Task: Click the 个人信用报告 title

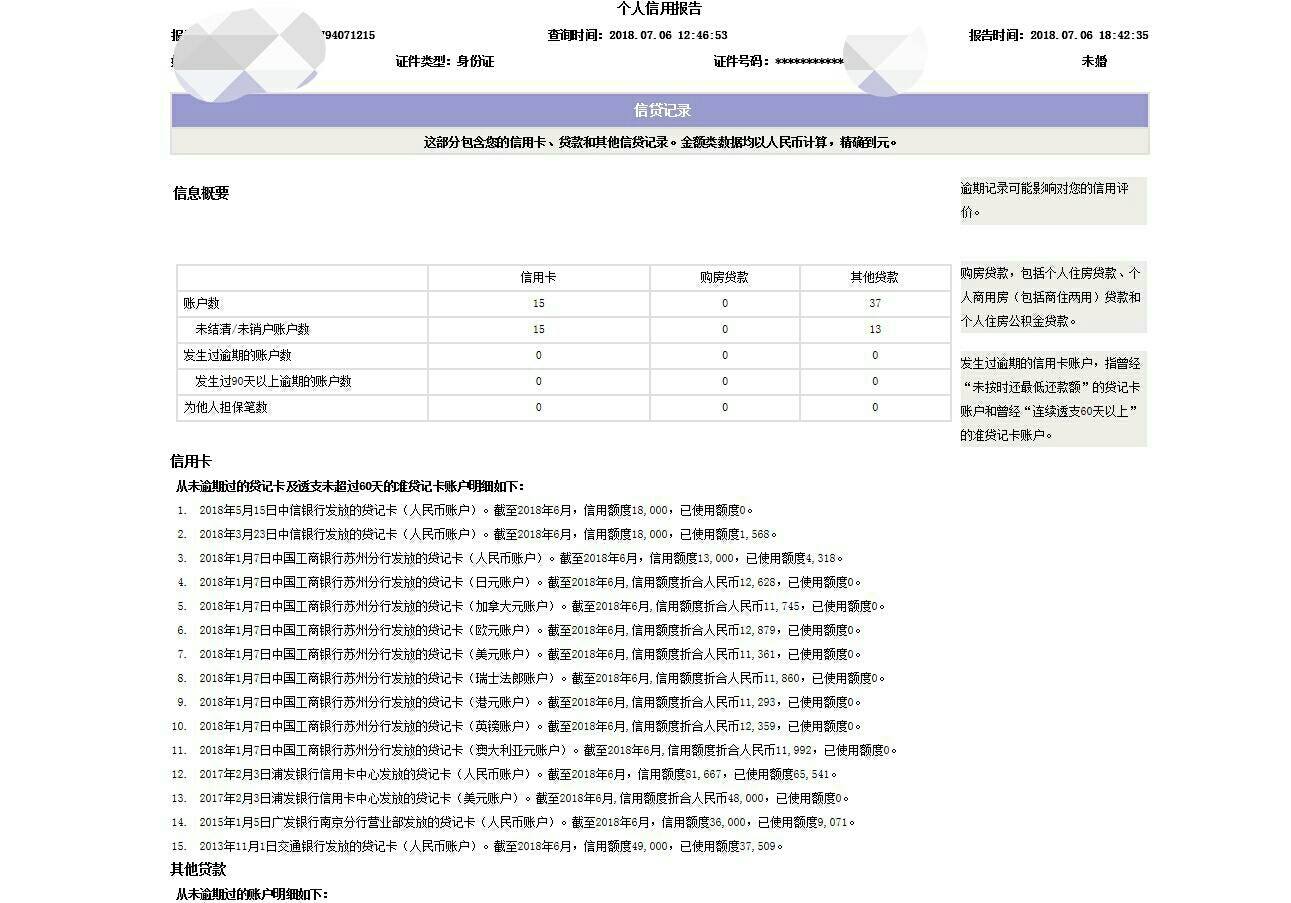Action: click(x=659, y=9)
